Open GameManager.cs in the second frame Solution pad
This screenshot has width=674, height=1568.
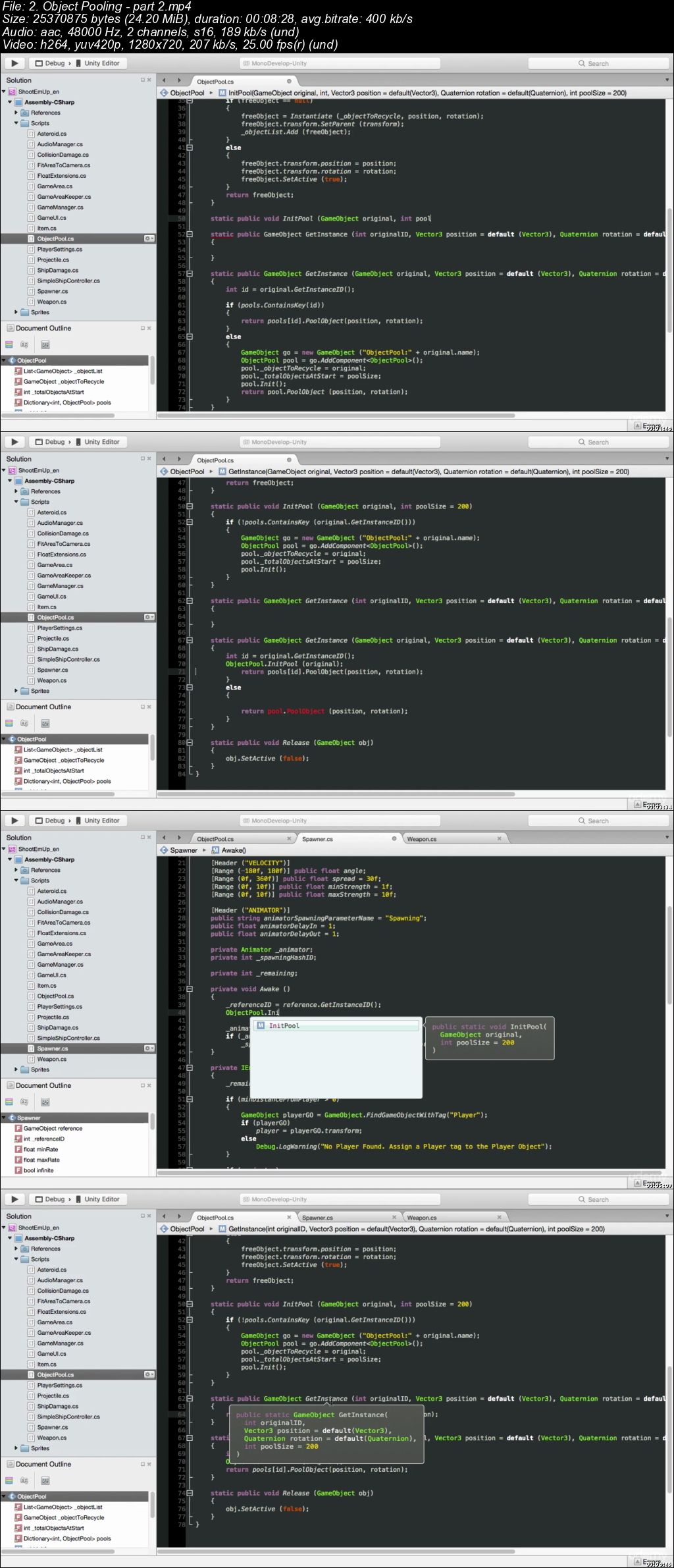point(60,586)
